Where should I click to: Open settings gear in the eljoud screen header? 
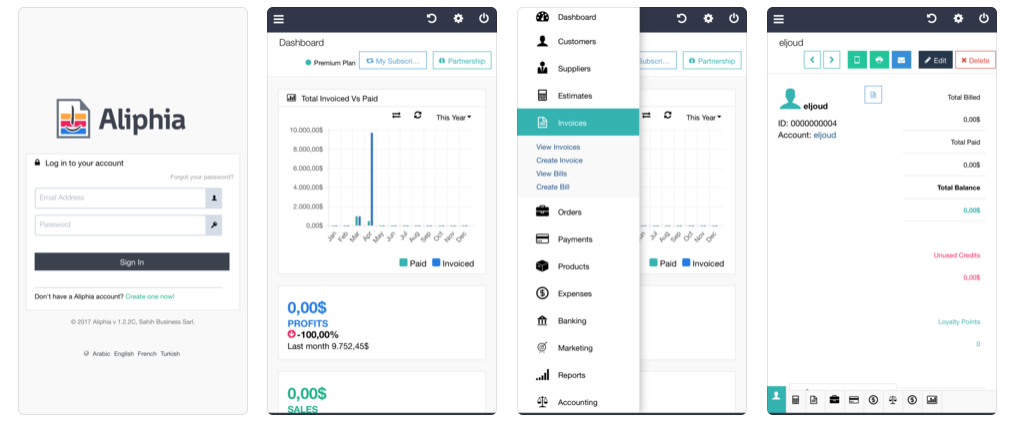point(958,19)
